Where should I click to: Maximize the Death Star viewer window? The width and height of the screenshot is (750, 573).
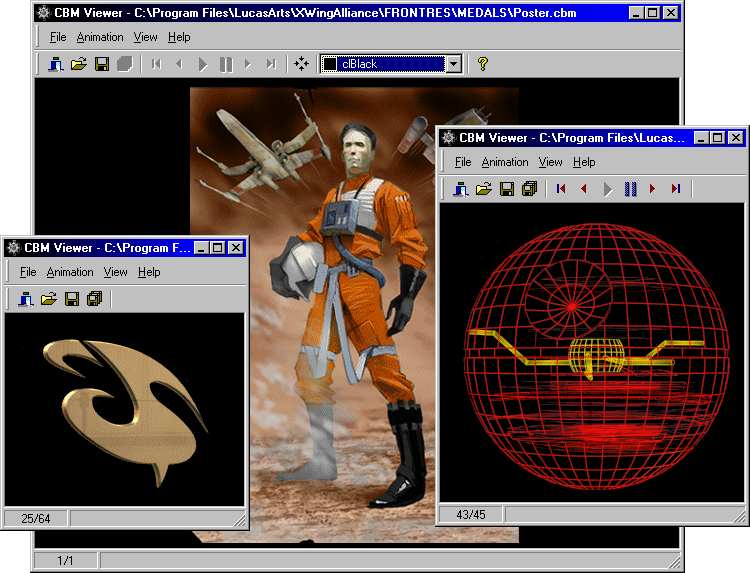coord(717,138)
